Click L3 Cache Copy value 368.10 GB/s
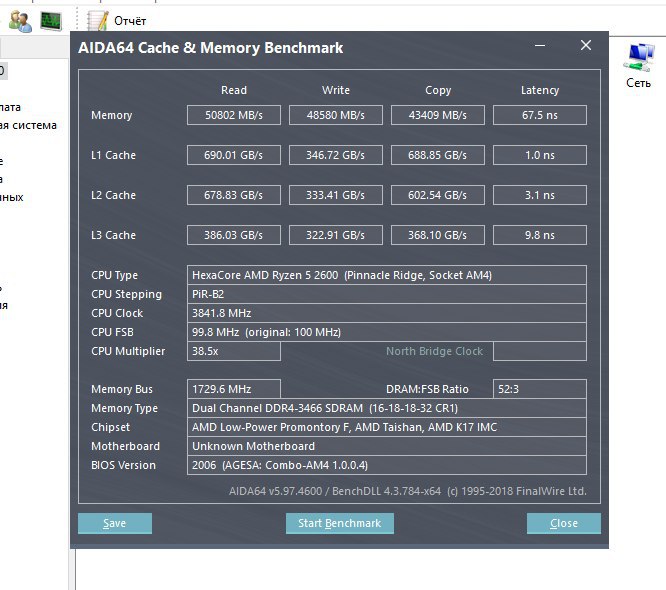Viewport: 666px width, 590px height. coord(437,235)
